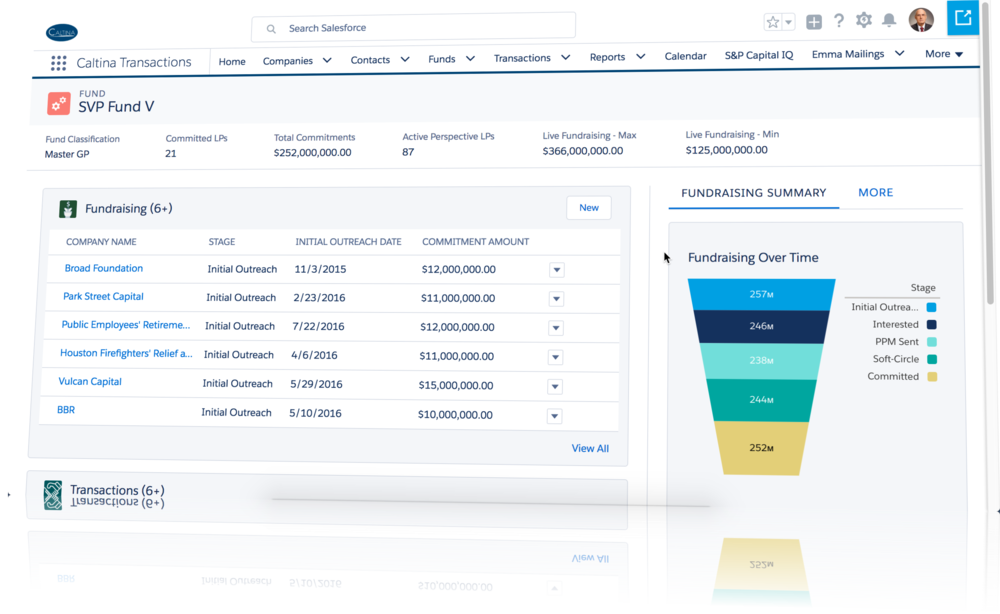The image size is (1000, 614).
Task: Open the Contacts tab
Action: pyautogui.click(x=370, y=60)
